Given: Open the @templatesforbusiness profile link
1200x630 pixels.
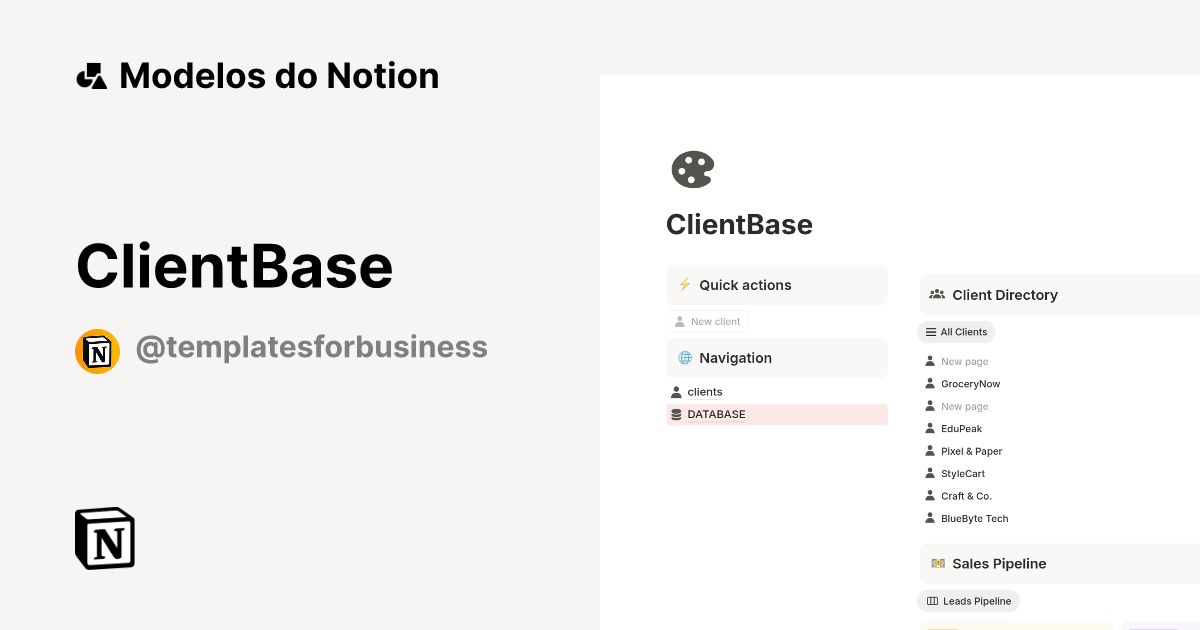Looking at the screenshot, I should pos(313,346).
